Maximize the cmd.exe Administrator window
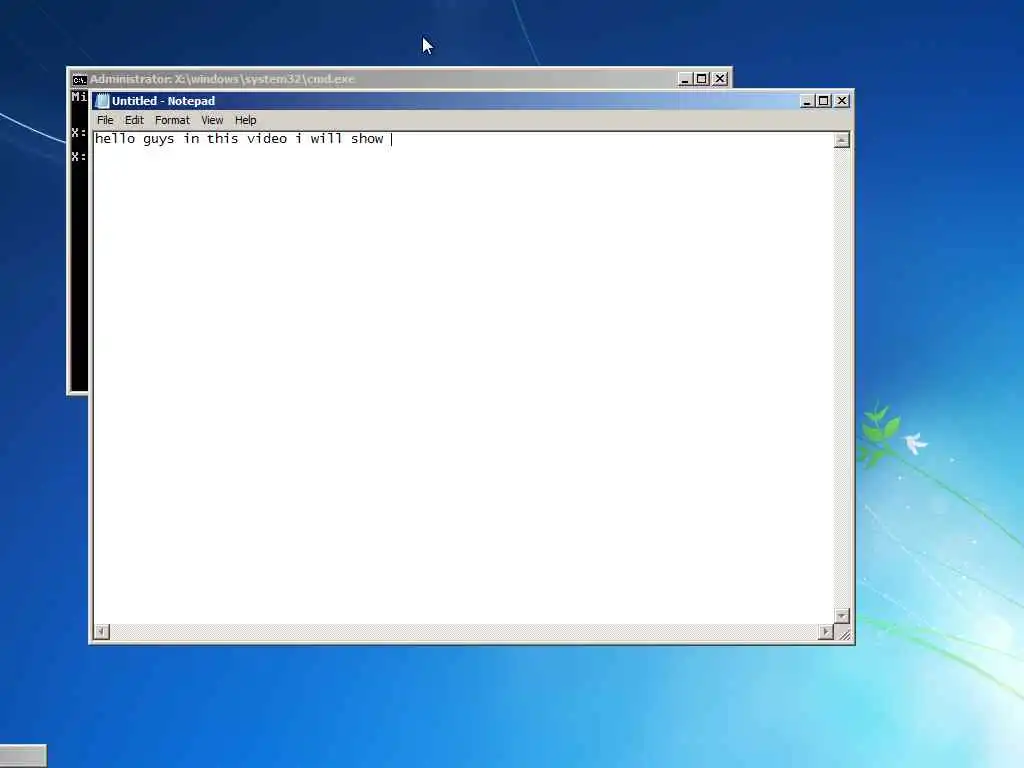Viewport: 1024px width, 768px height. click(701, 79)
